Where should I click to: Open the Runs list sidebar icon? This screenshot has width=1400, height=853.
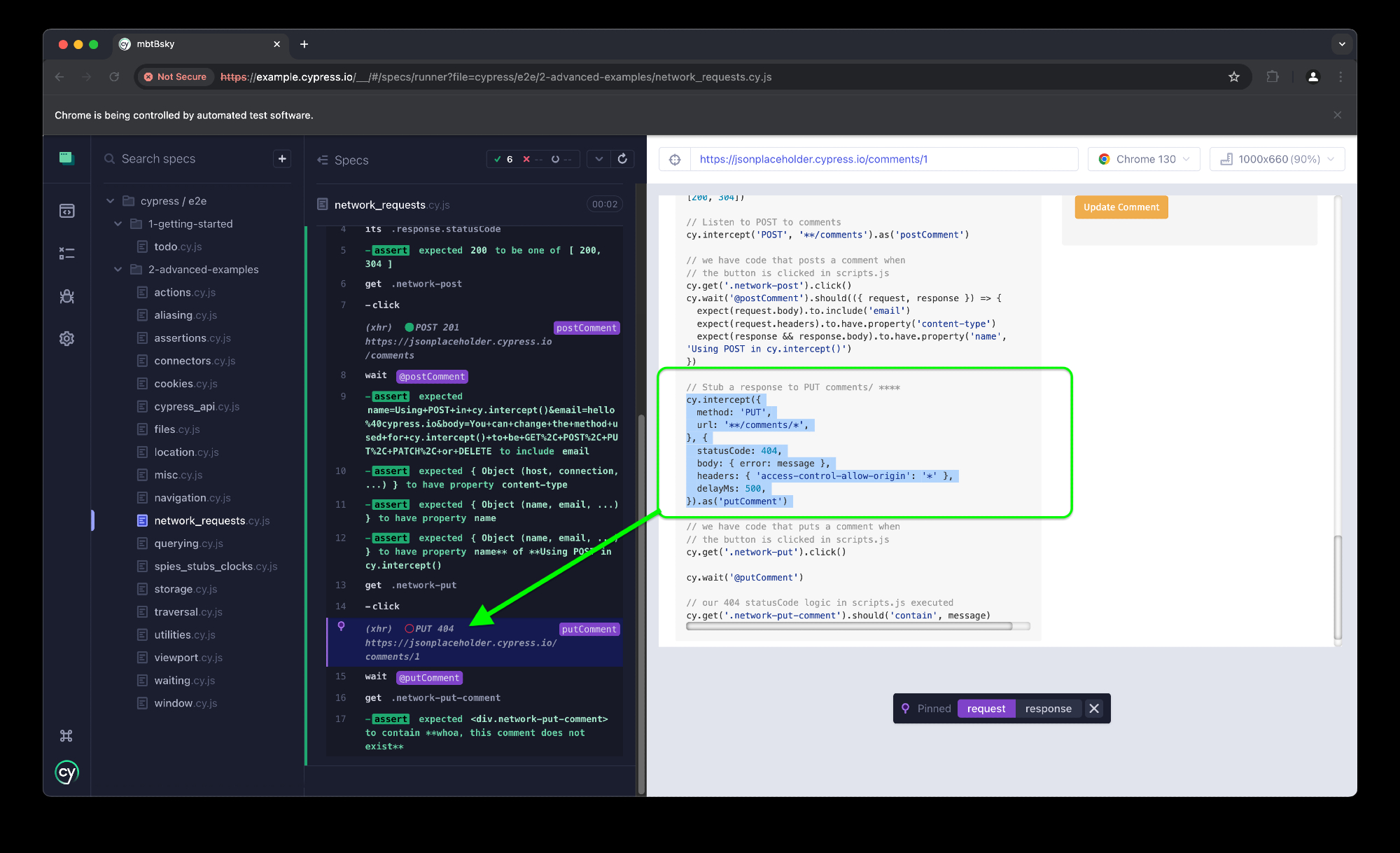click(x=66, y=254)
